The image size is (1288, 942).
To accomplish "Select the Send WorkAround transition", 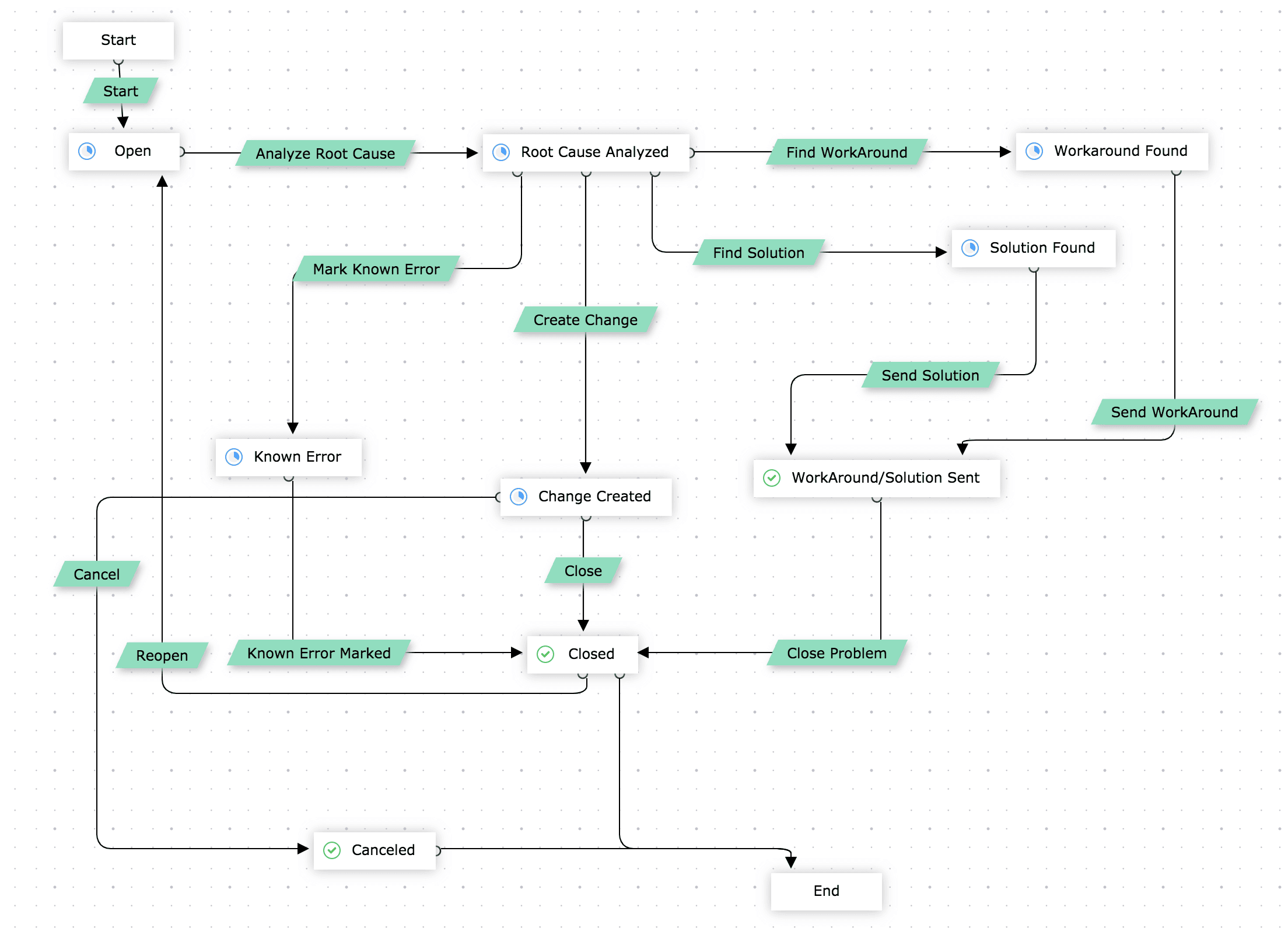I will point(1175,412).
